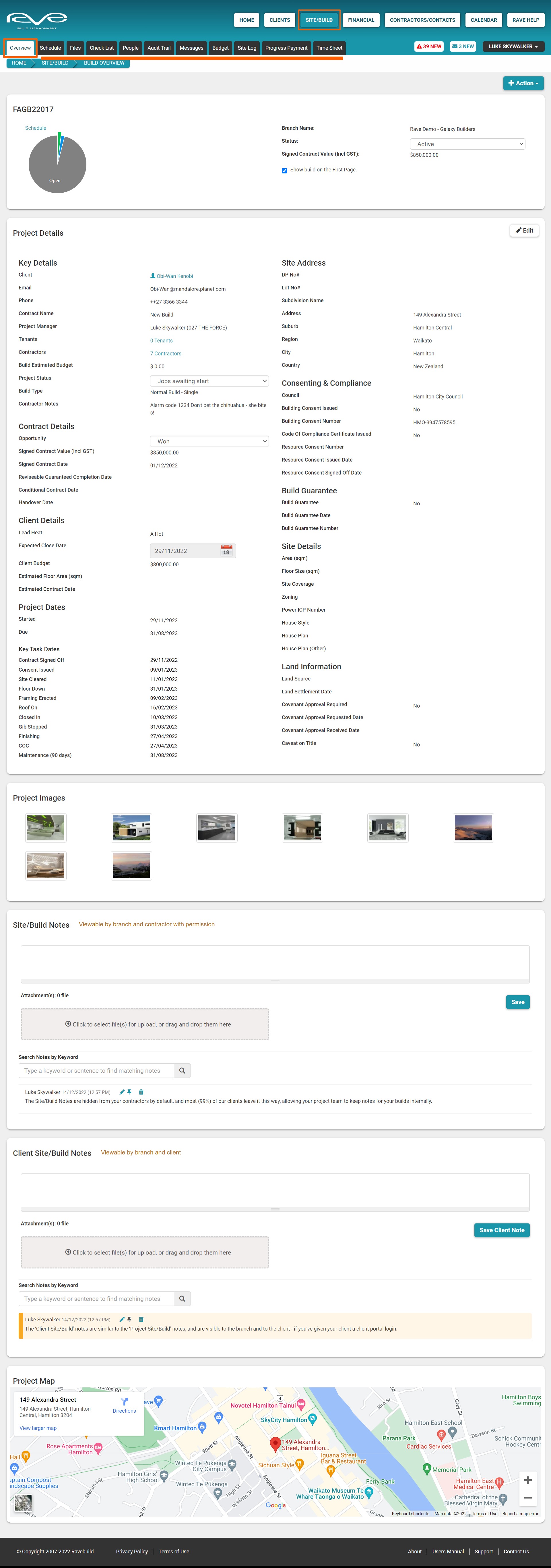Delete the Client Site/Build note
This screenshot has height=1568, width=551.
coord(141,1320)
